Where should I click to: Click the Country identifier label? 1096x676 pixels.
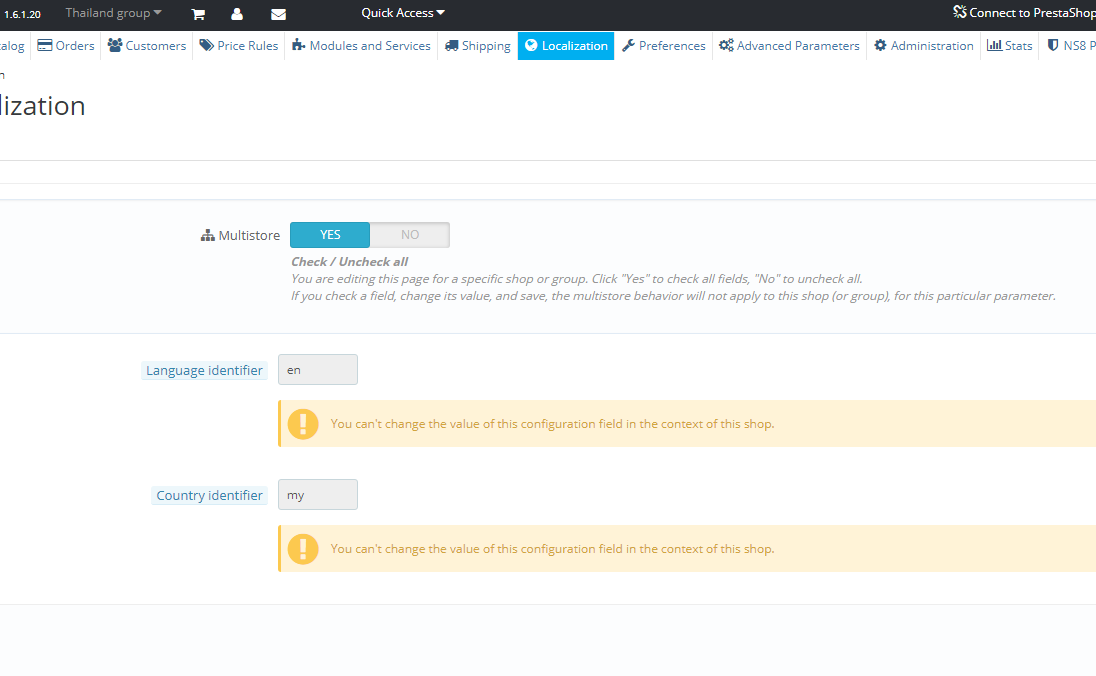(209, 496)
